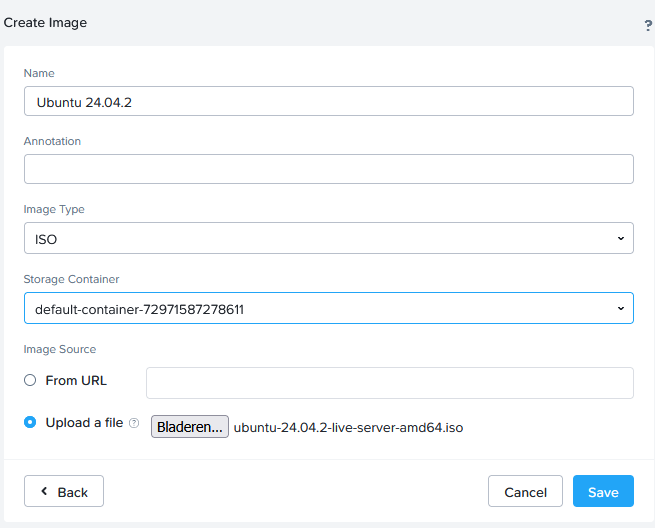Screen dimensions: 655x528
Task: Click the From URL text input box
Action: (389, 383)
